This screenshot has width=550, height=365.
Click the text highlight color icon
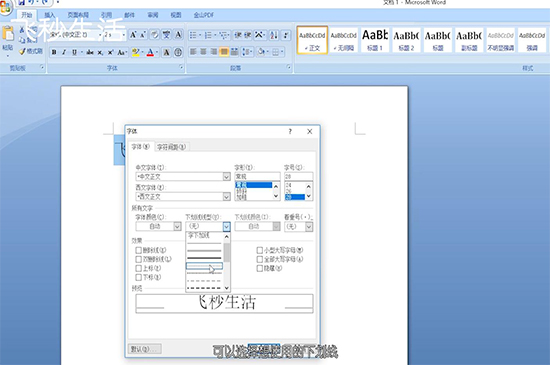coord(136,52)
